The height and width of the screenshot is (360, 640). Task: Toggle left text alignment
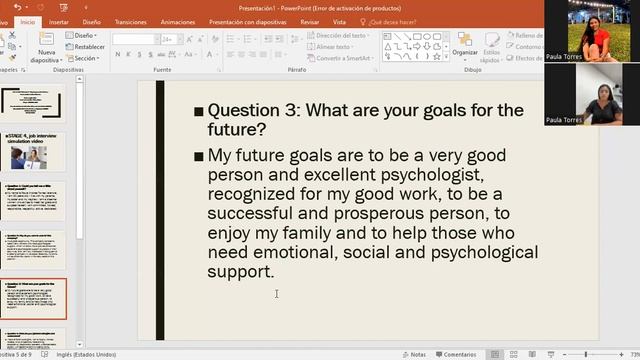pos(230,54)
